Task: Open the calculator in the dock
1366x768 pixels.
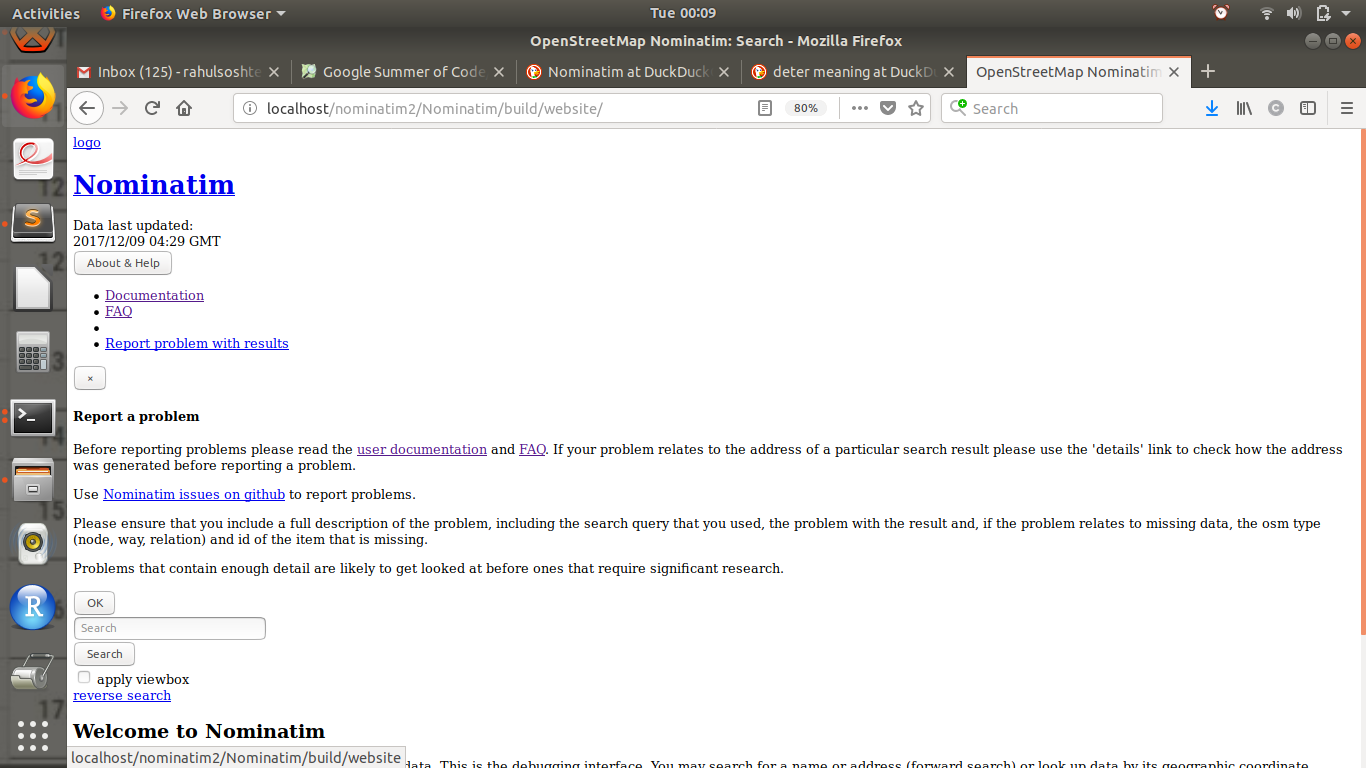Action: pyautogui.click(x=33, y=352)
